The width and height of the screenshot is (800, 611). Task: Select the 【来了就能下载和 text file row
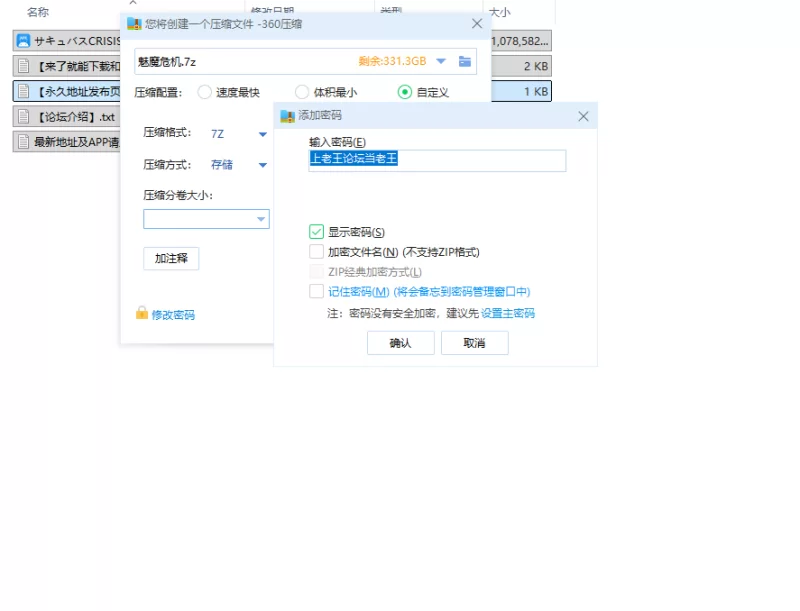67,66
